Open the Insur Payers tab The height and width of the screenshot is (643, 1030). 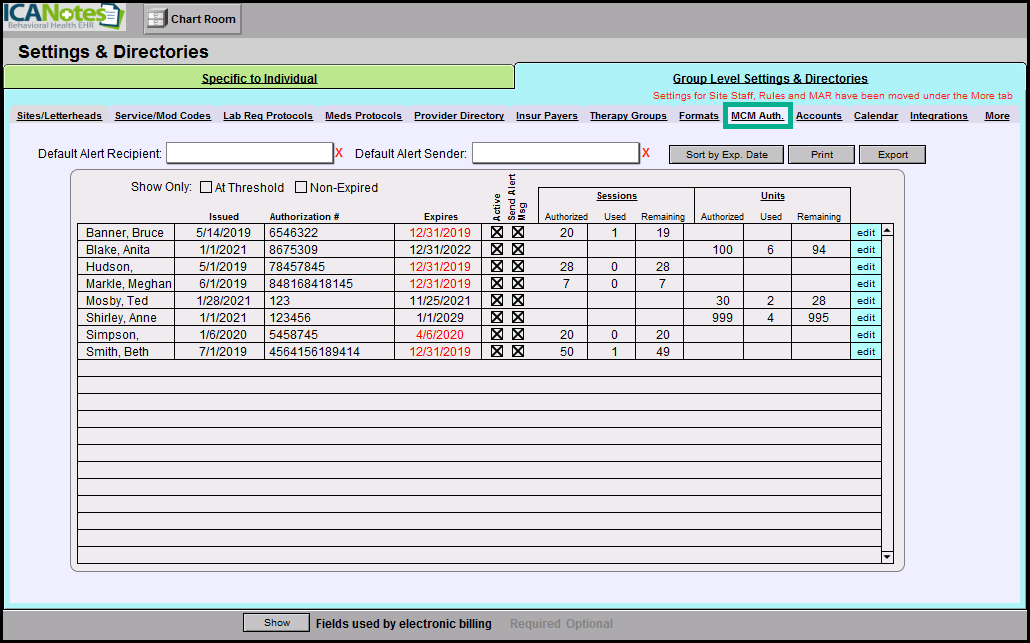[x=547, y=116]
